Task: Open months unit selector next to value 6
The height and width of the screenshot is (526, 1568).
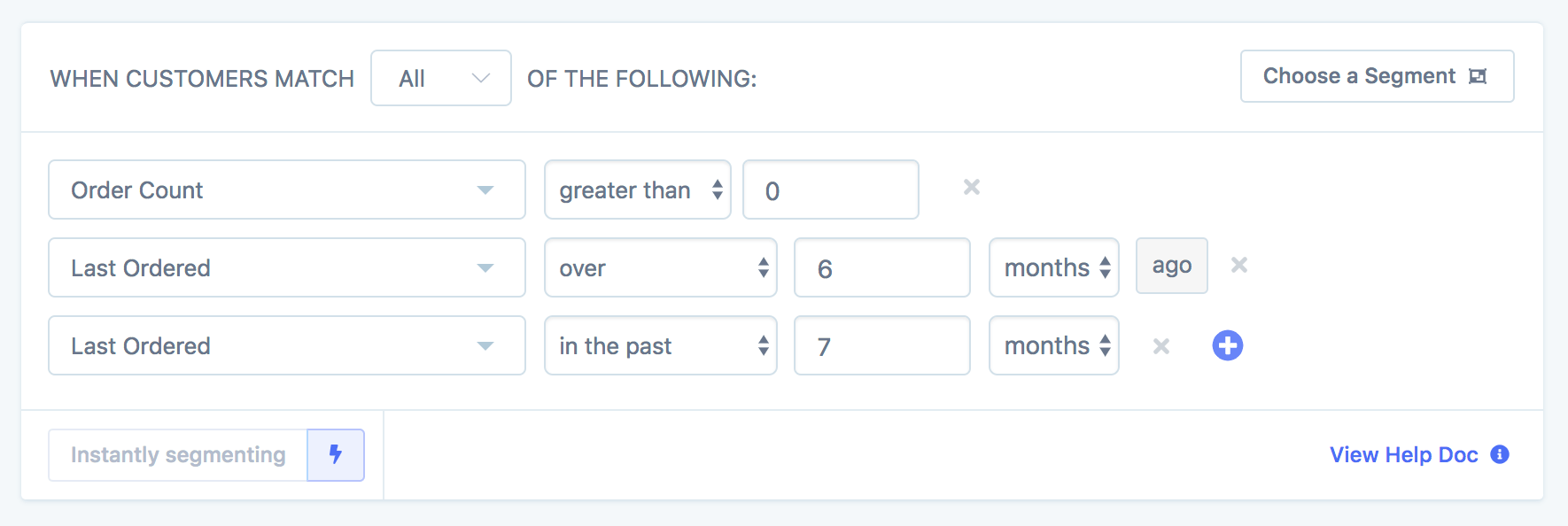Action: [x=1053, y=267]
